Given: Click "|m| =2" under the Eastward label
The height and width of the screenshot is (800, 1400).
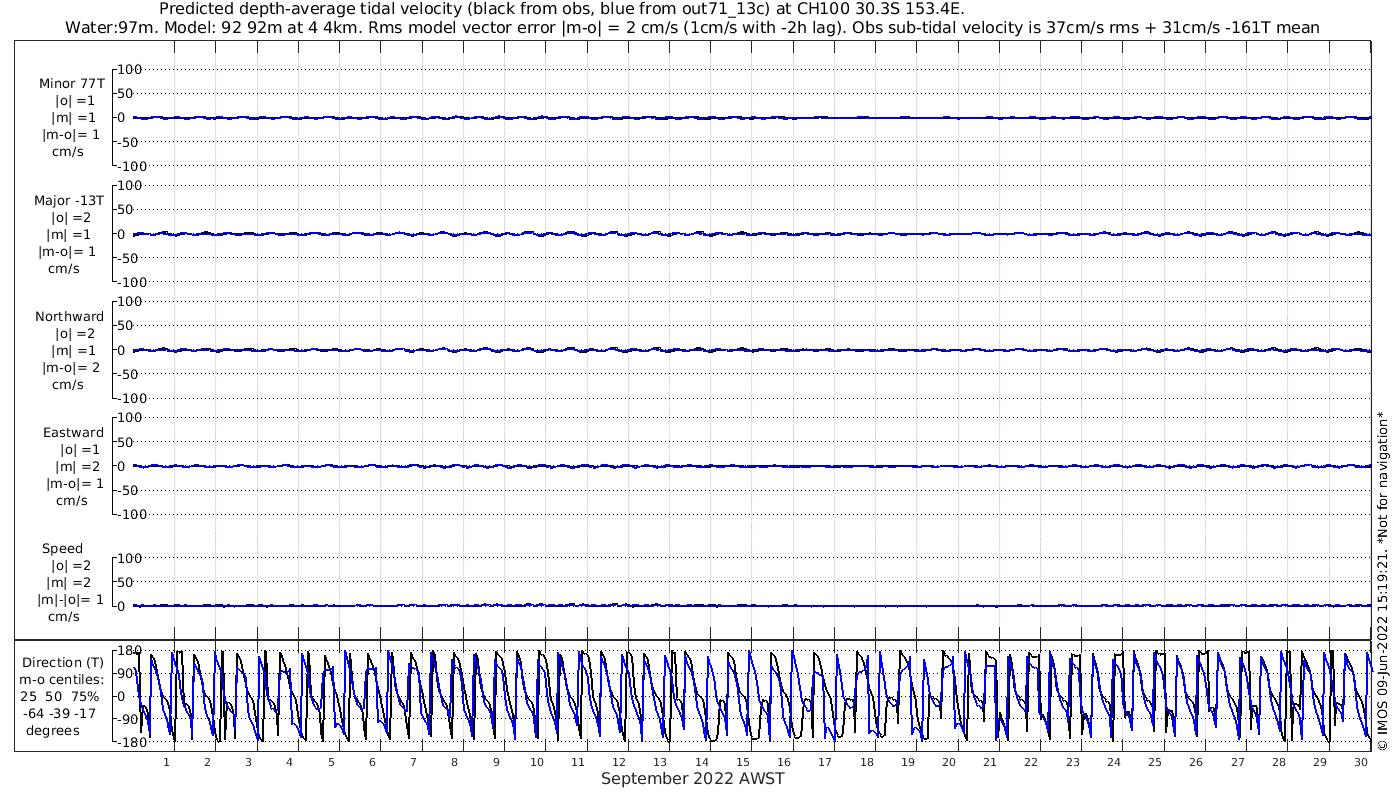Looking at the screenshot, I should pyautogui.click(x=77, y=467).
